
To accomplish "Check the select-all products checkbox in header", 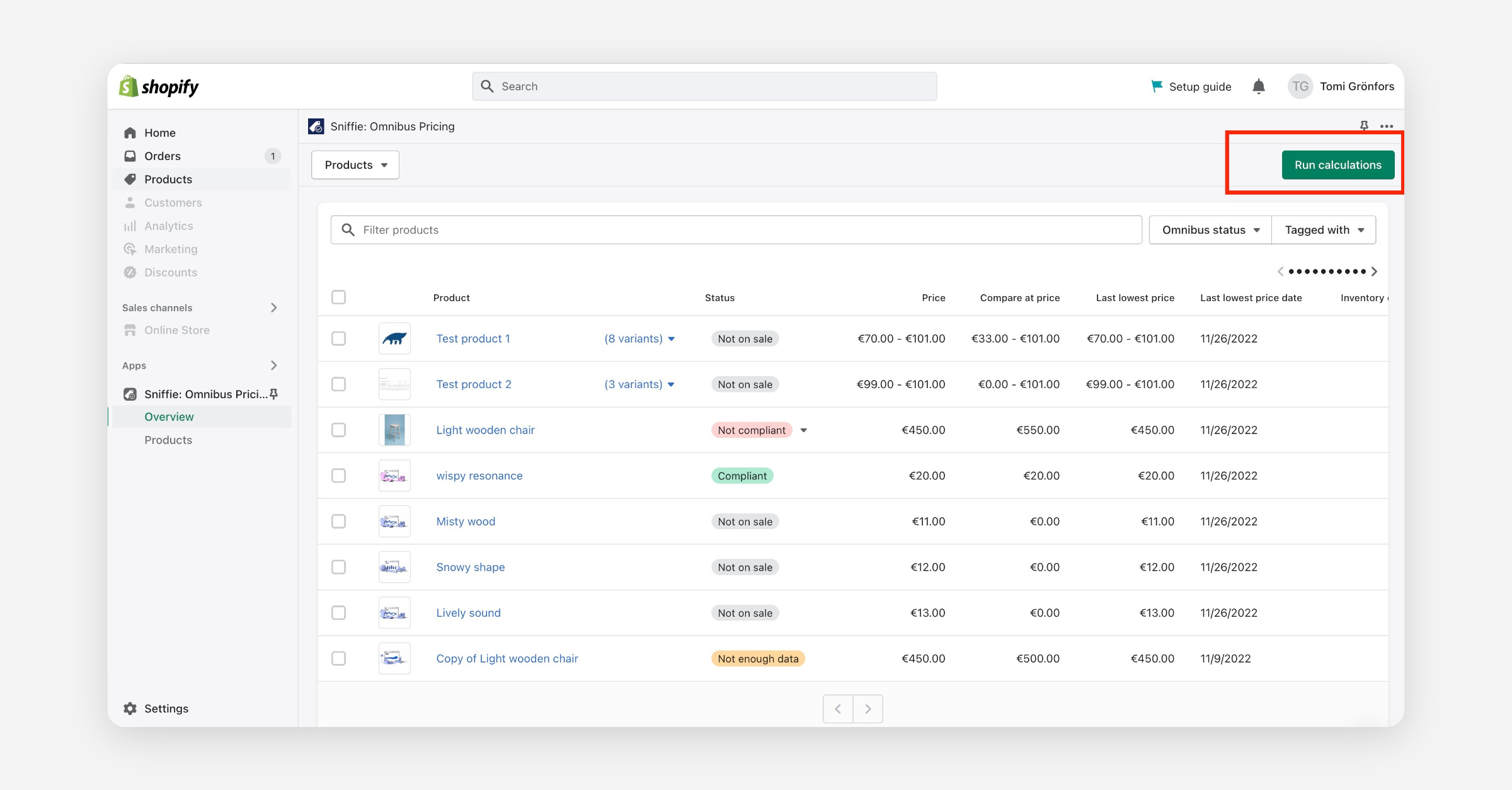I will (339, 297).
